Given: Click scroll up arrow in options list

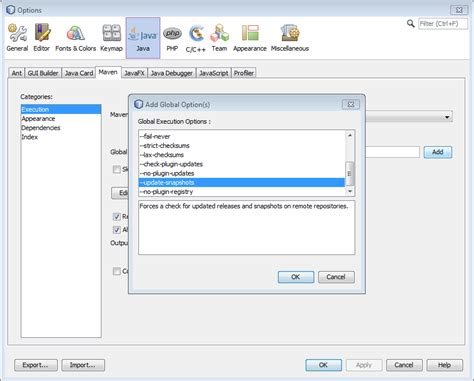Looking at the screenshot, I should pyautogui.click(x=350, y=135).
